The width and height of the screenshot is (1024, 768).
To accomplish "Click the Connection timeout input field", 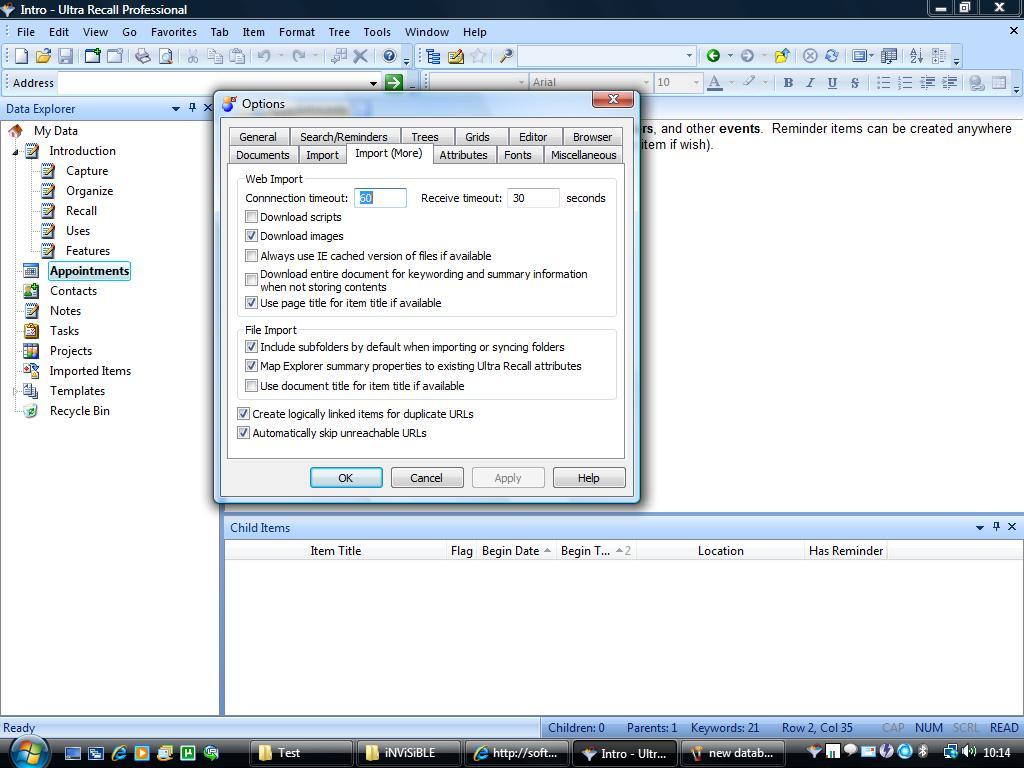I will (x=380, y=198).
